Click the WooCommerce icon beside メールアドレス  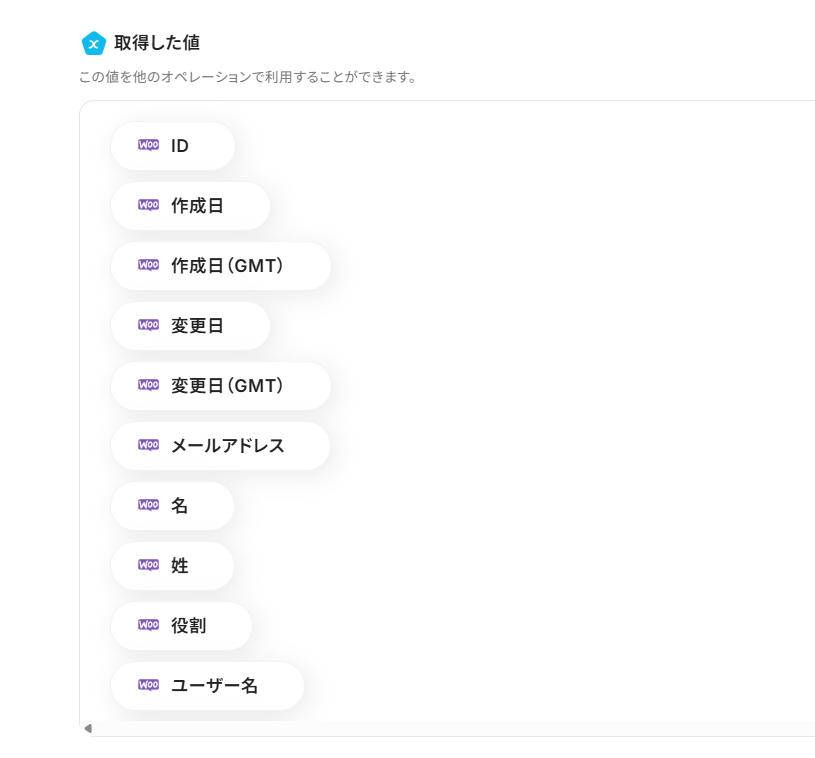tap(148, 445)
